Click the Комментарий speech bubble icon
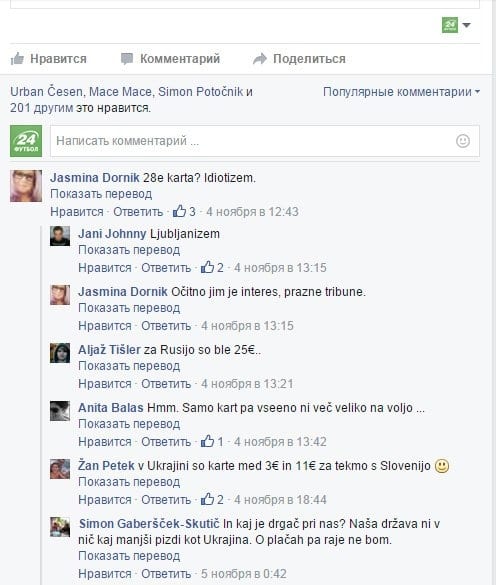Image resolution: width=496 pixels, height=585 pixels. (x=127, y=59)
